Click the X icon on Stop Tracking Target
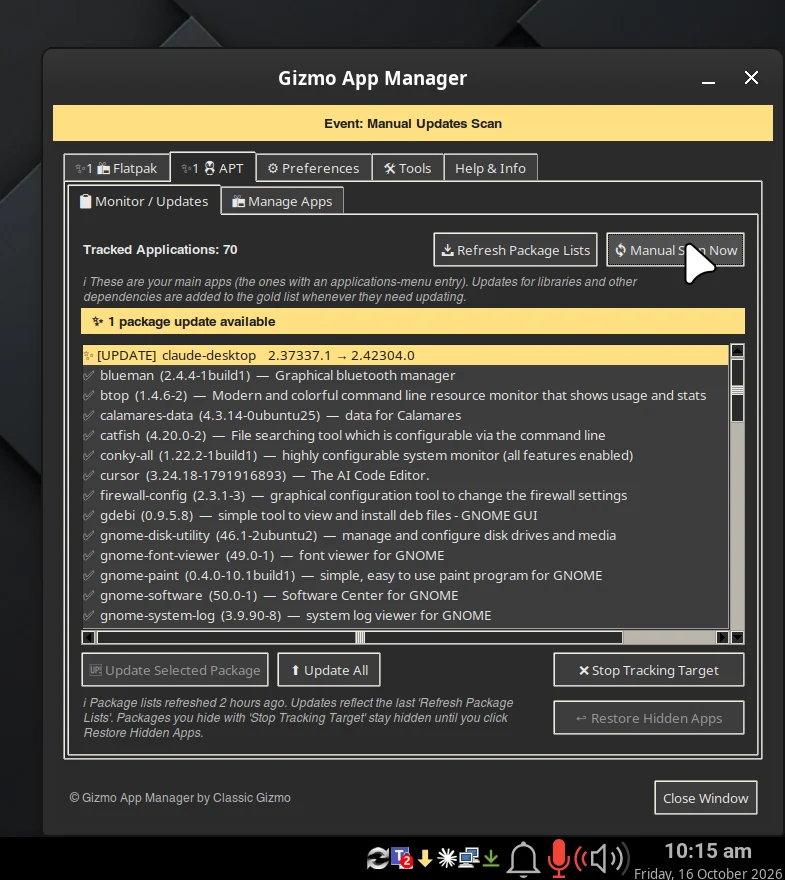Viewport: 785px width, 880px height. tap(584, 670)
